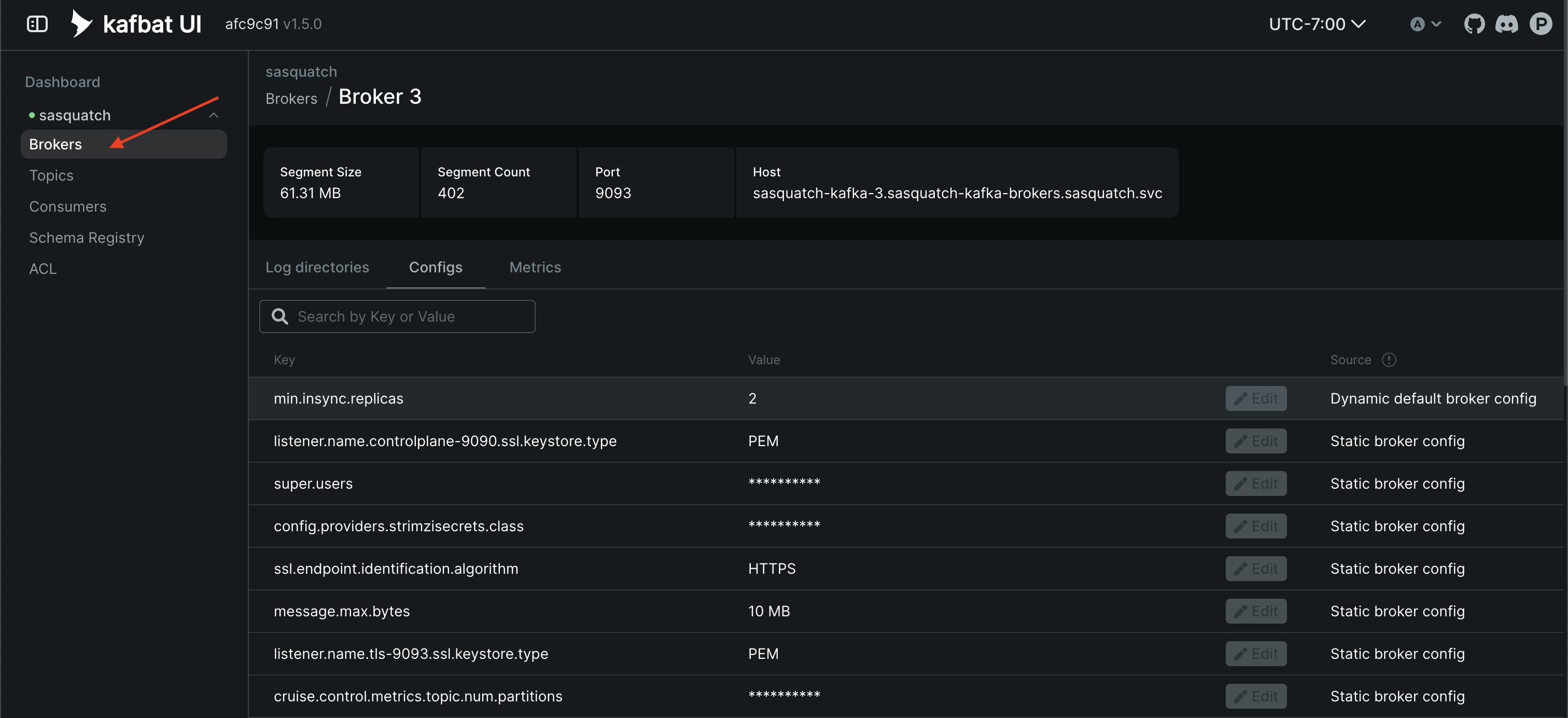Open Dashboard in sidebar
The width and height of the screenshot is (1568, 718).
click(63, 81)
